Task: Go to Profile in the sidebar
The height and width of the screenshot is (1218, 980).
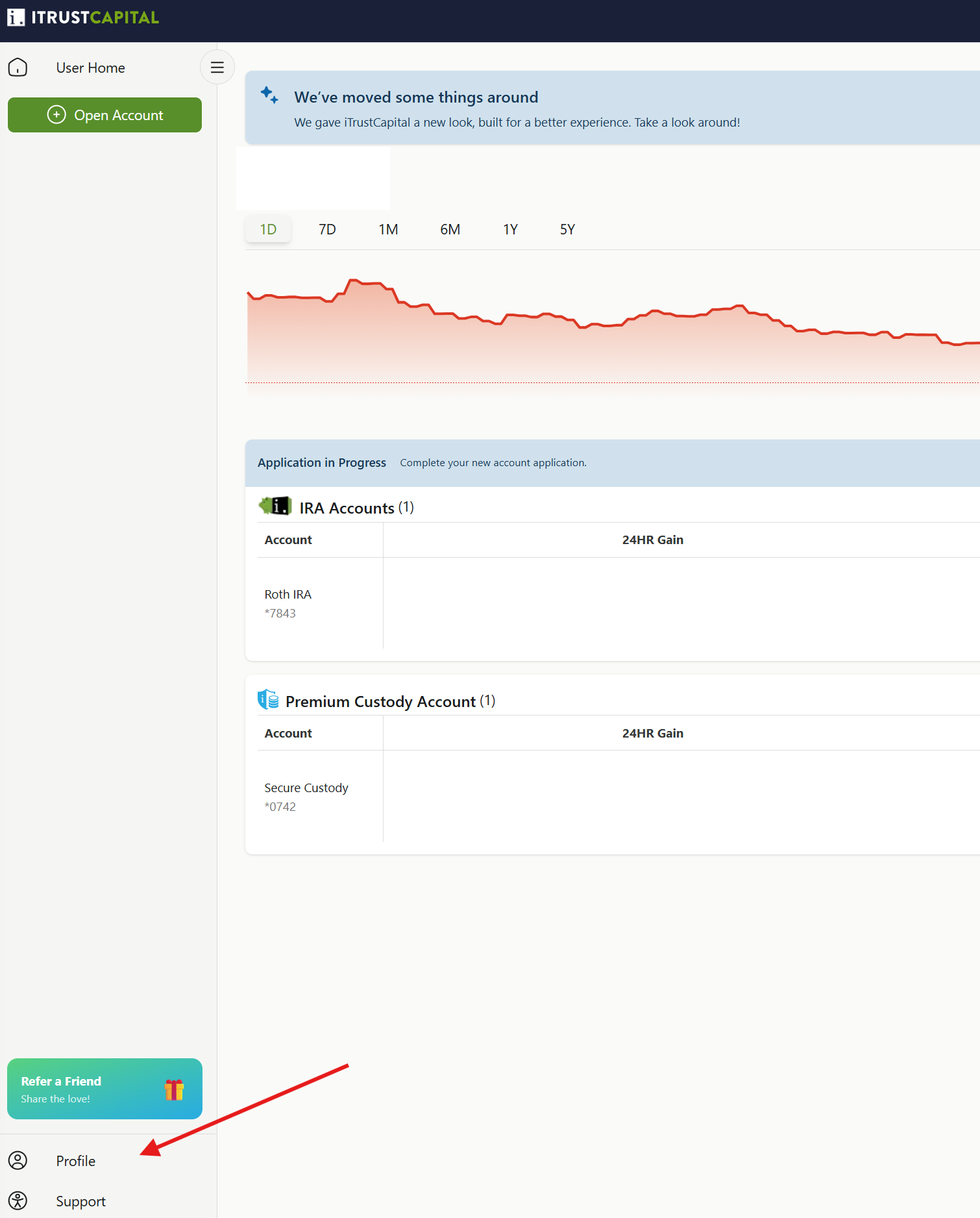Action: [x=75, y=1161]
